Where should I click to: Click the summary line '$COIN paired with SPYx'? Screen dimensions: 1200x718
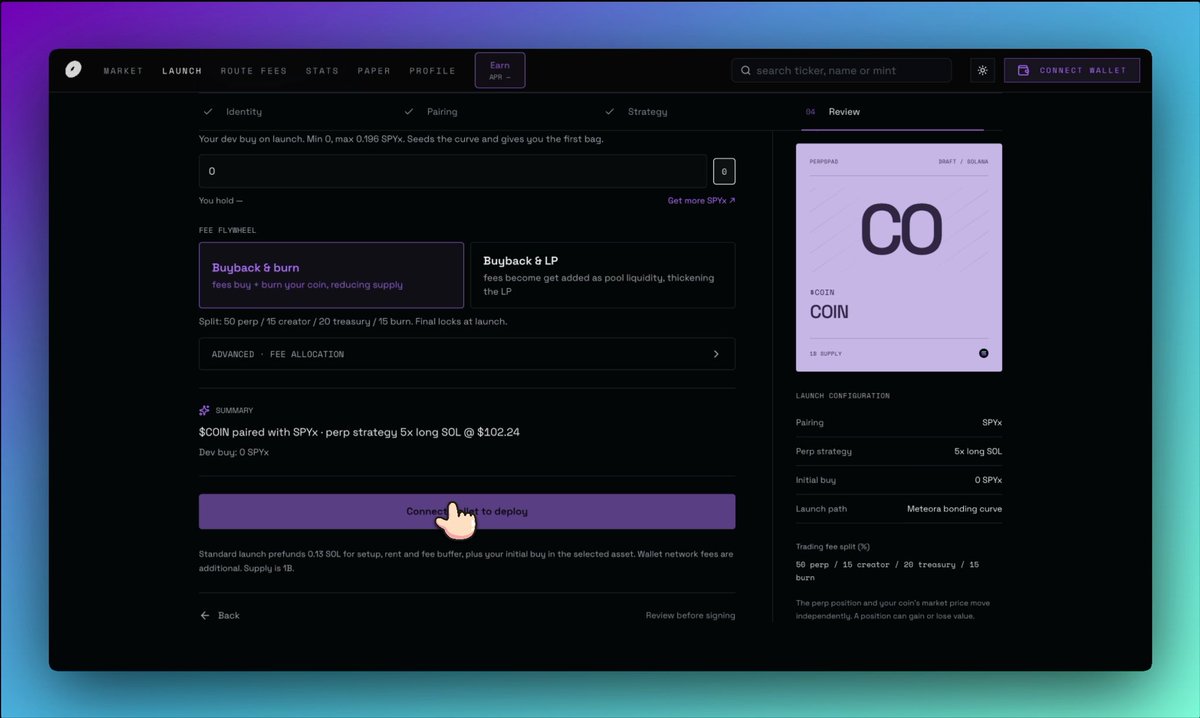point(359,432)
